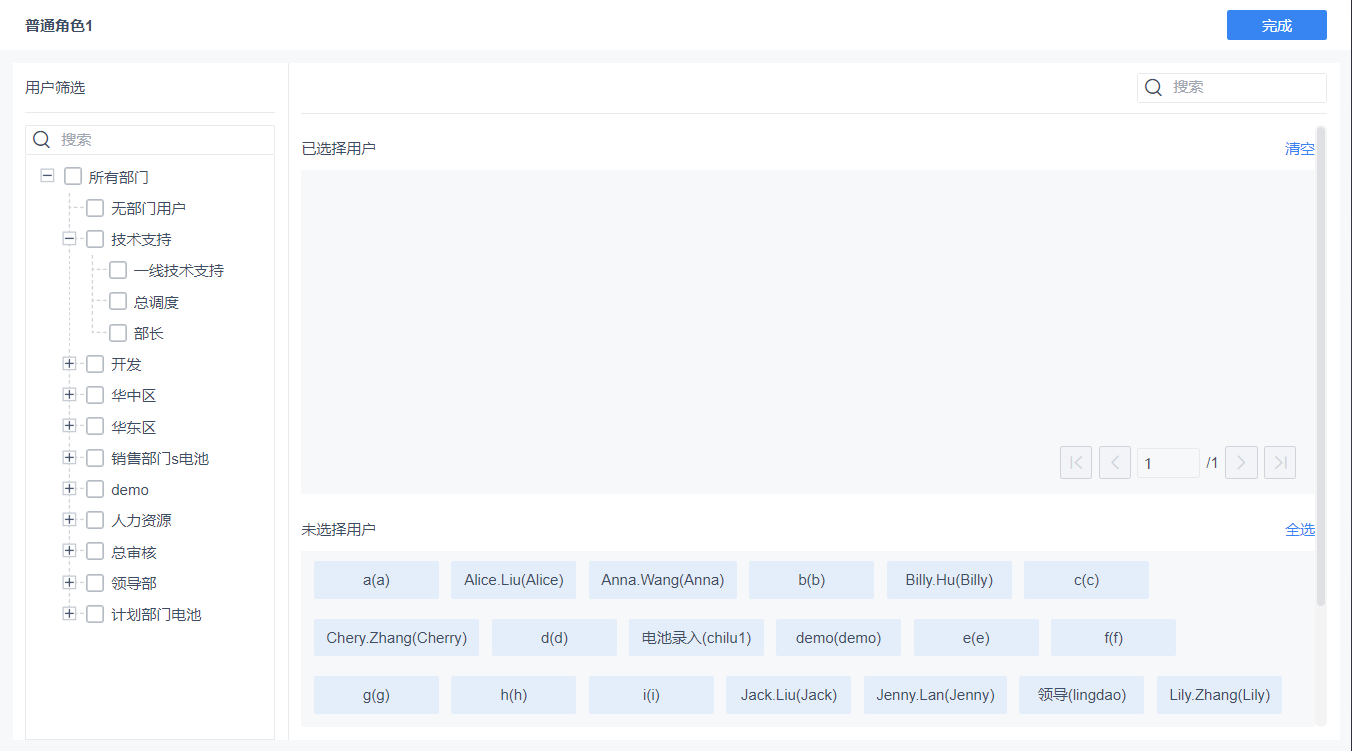Image resolution: width=1352 pixels, height=751 pixels.
Task: Click the first page pagination icon
Action: pos(1076,463)
